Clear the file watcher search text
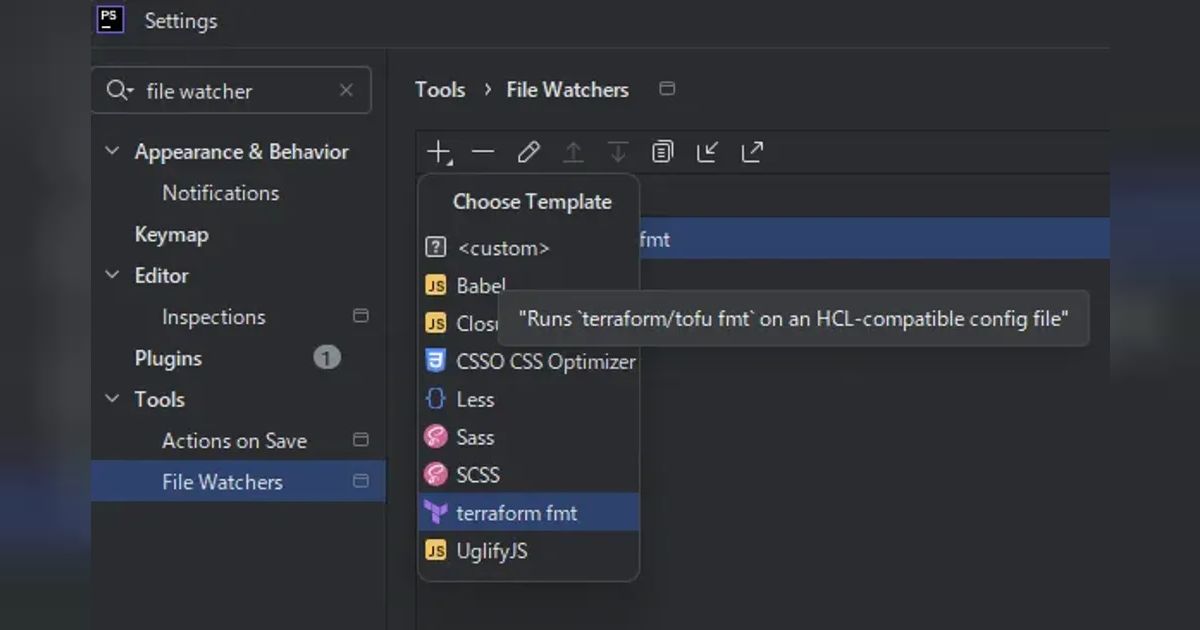Image resolution: width=1200 pixels, height=630 pixels. (x=346, y=90)
